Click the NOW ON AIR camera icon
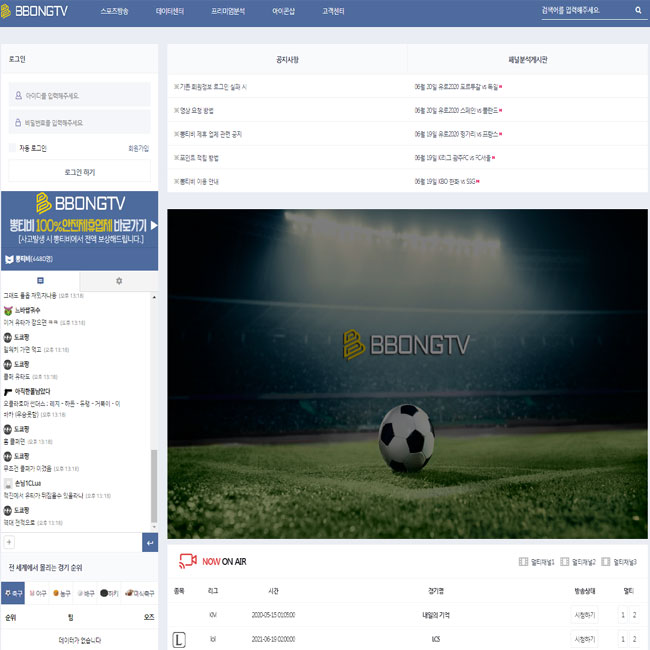650x650 pixels. (188, 561)
